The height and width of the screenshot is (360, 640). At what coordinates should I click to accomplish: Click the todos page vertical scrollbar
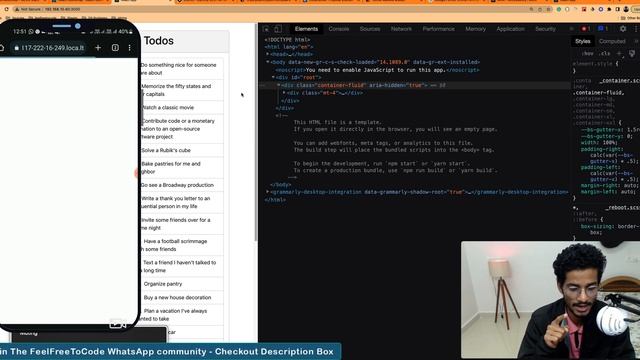(256, 133)
